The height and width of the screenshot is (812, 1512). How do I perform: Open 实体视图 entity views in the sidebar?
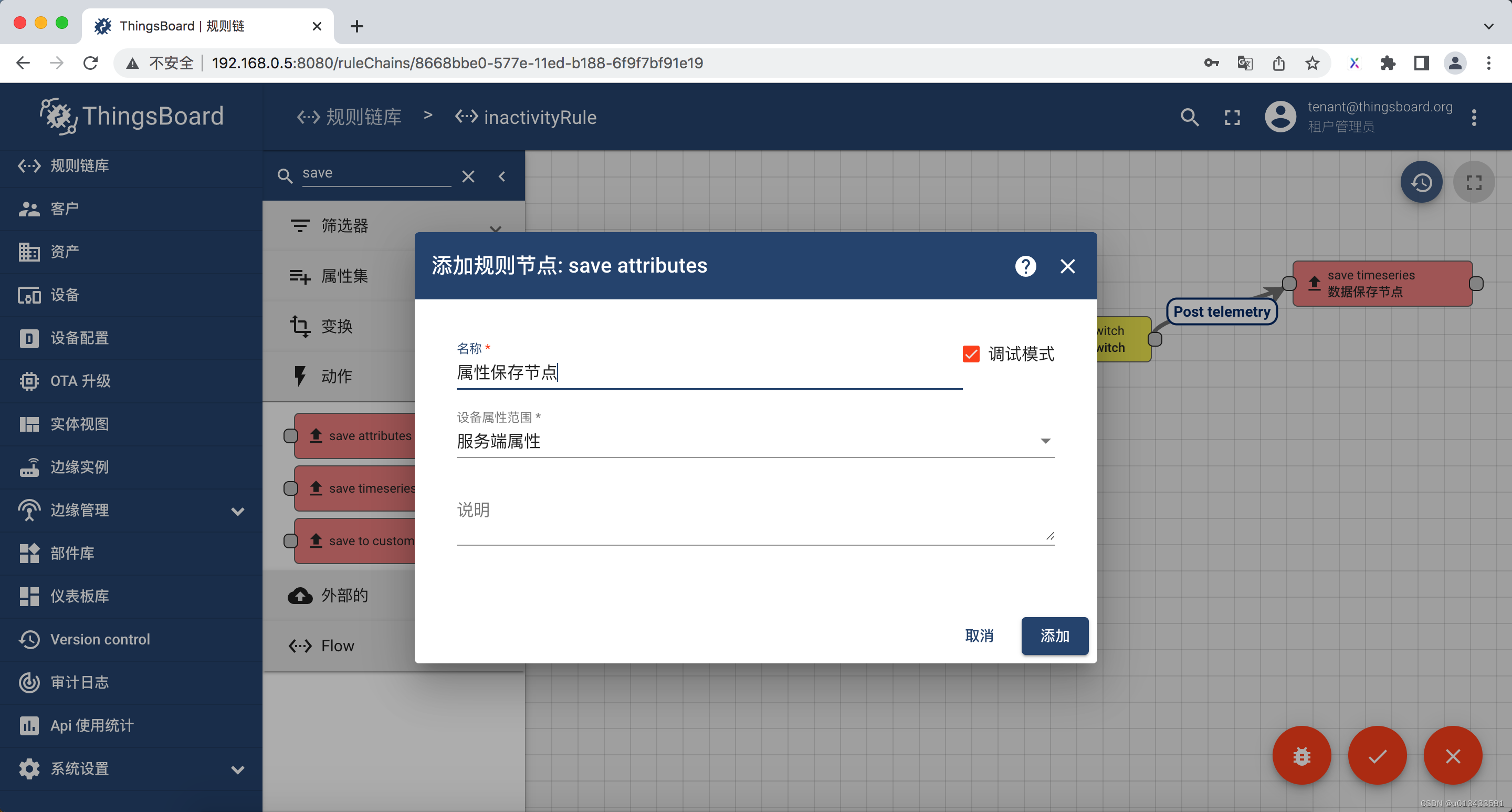click(131, 424)
